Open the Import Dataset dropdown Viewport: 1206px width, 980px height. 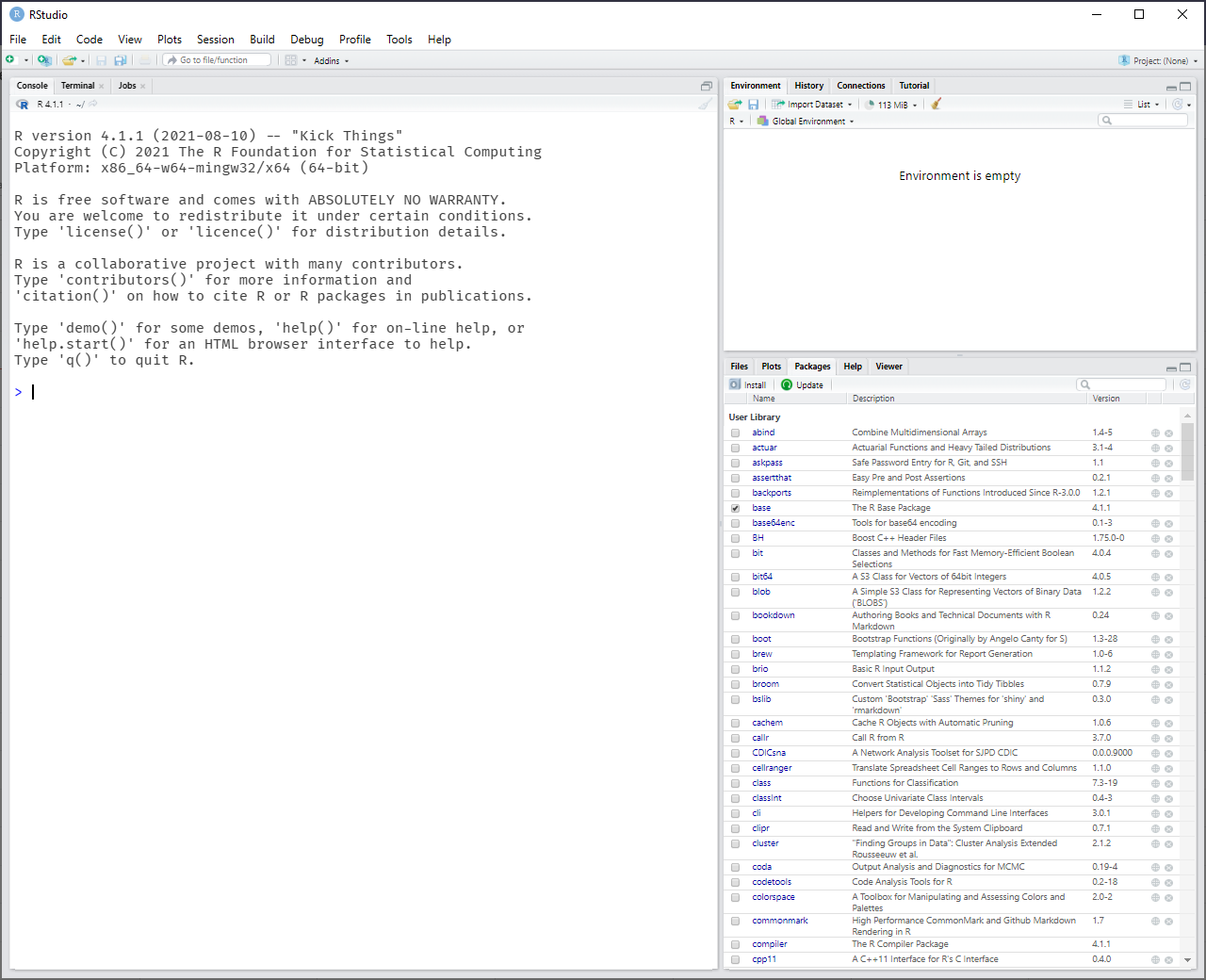(x=811, y=105)
